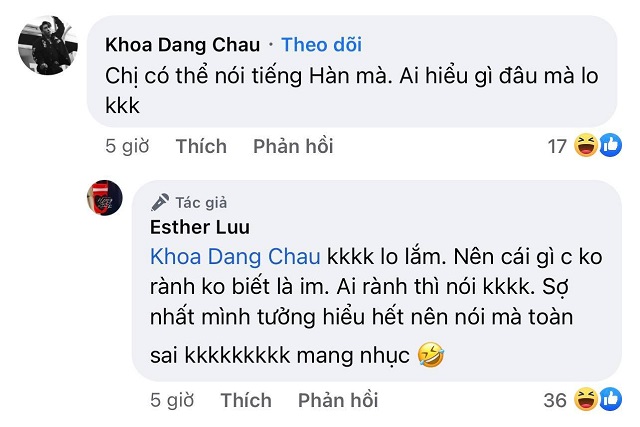Click haha reaction icon on Esther's reply
The image size is (640, 427).
click(585, 401)
